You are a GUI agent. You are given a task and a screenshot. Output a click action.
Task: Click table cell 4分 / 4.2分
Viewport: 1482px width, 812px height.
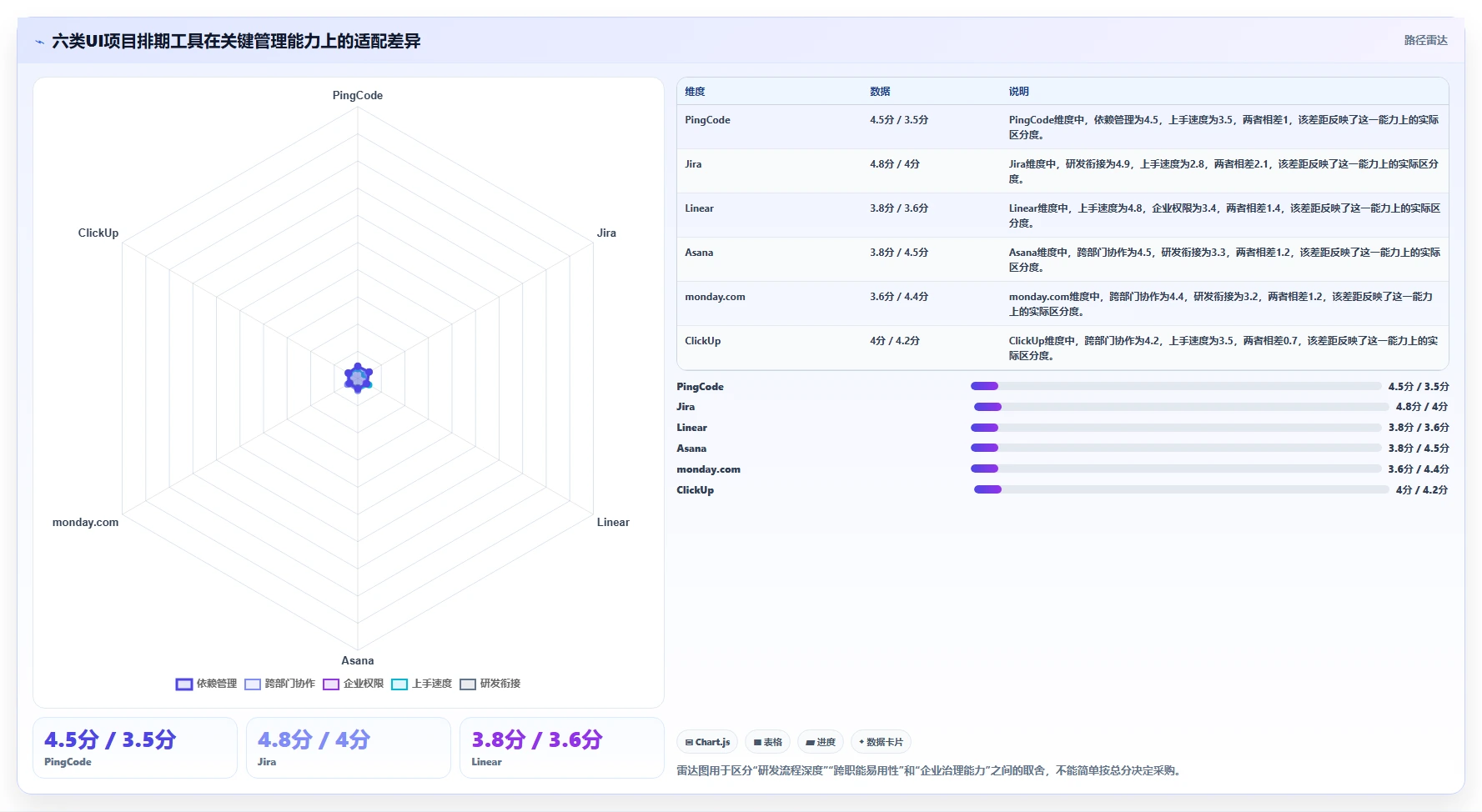pos(895,341)
